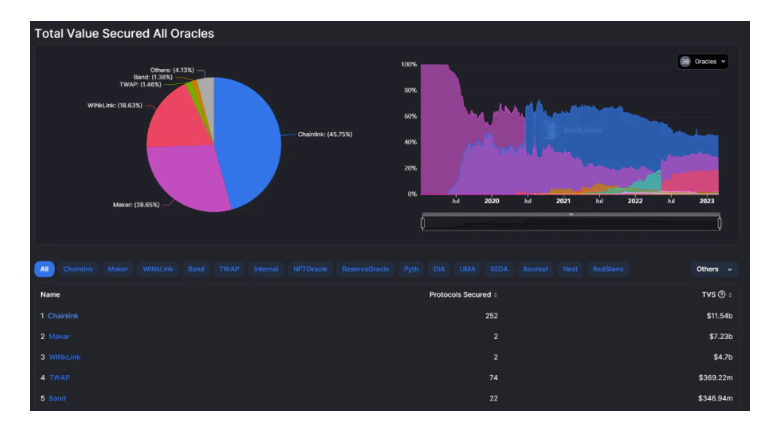767x428 pixels.
Task: Filter by NFTOracle tab
Action: [x=310, y=269]
